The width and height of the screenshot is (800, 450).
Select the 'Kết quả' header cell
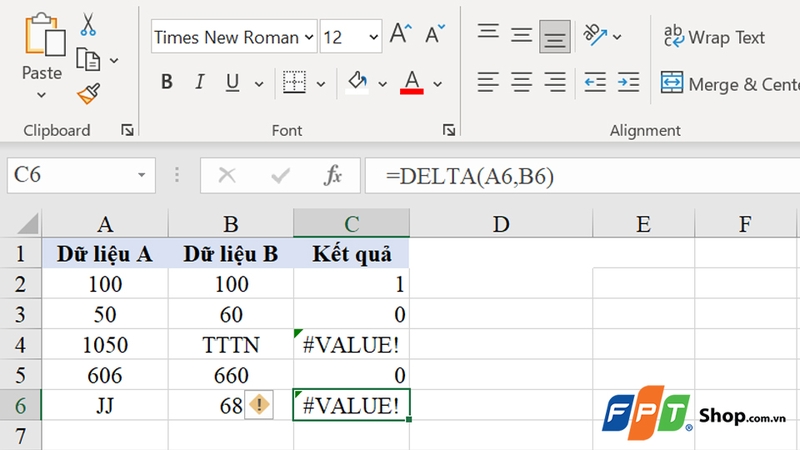352,254
